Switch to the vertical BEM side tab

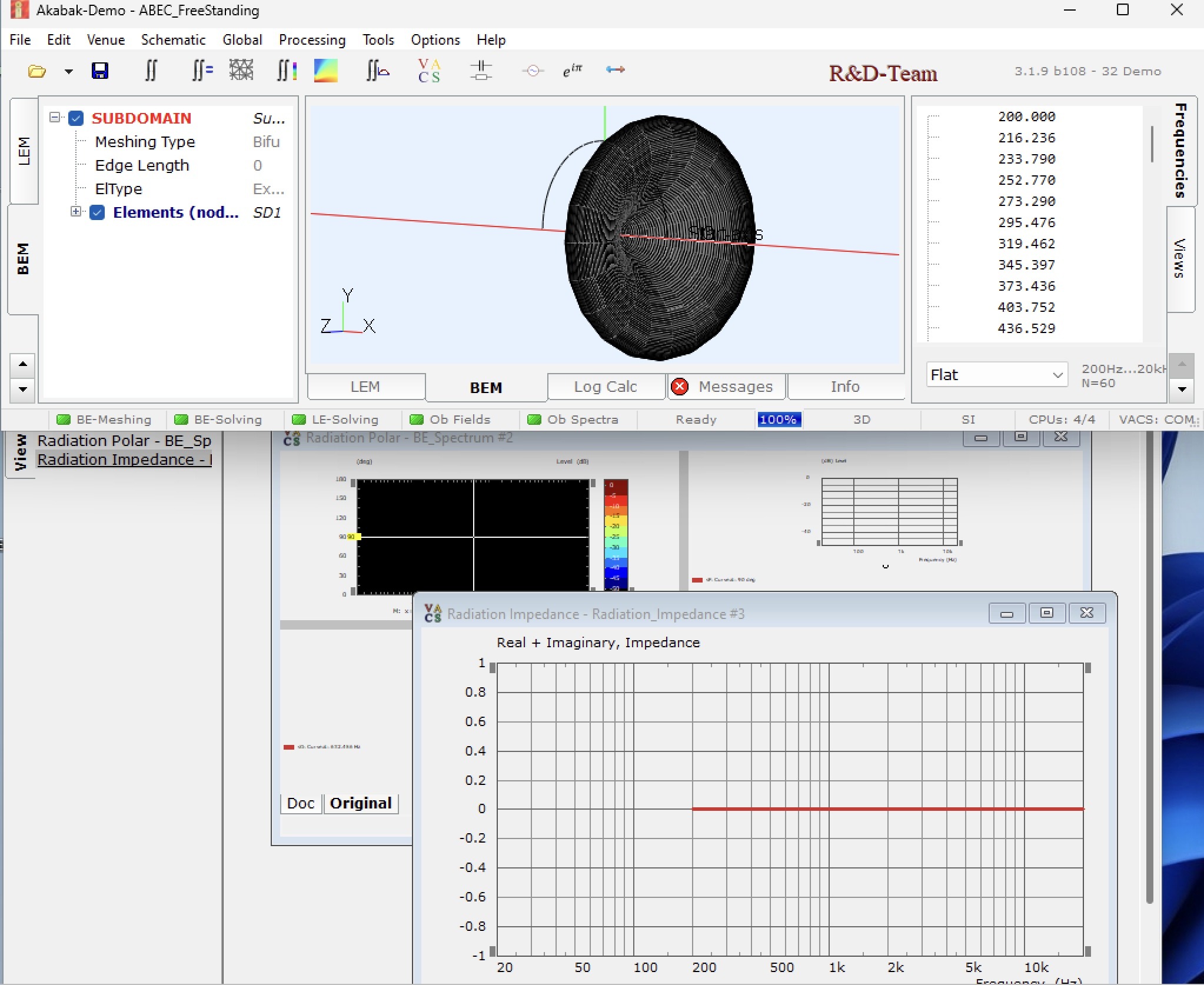(24, 258)
